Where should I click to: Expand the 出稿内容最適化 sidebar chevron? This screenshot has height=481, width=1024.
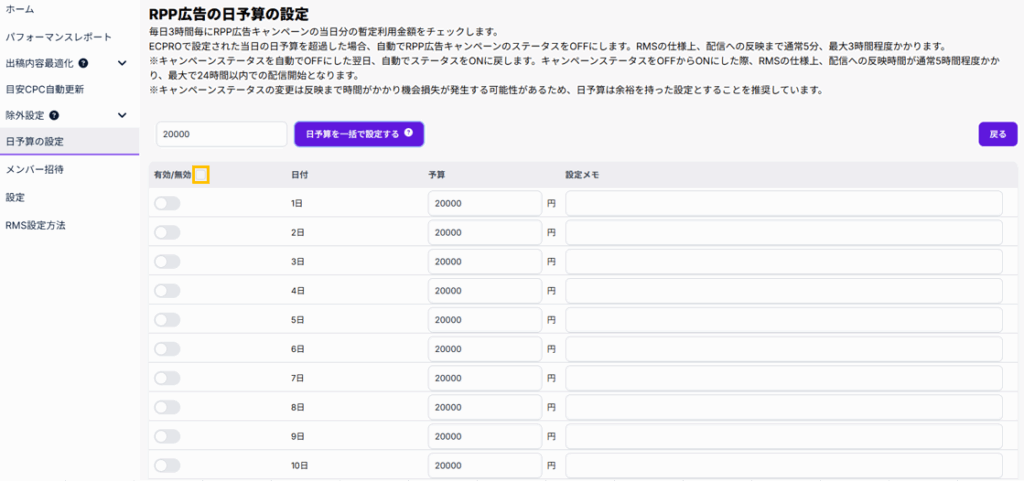click(122, 63)
